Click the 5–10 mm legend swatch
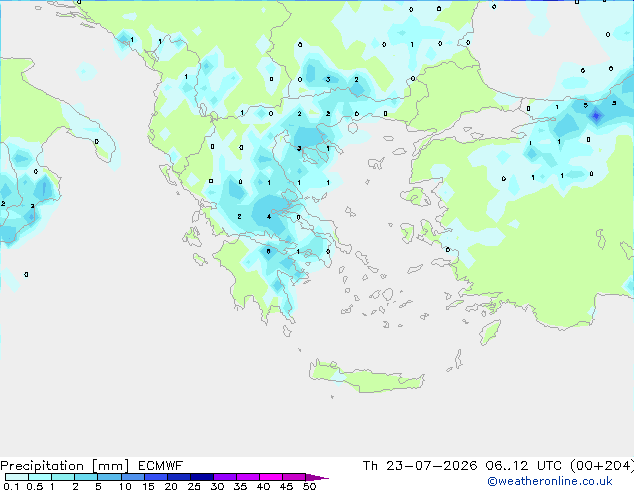 pos(109,477)
